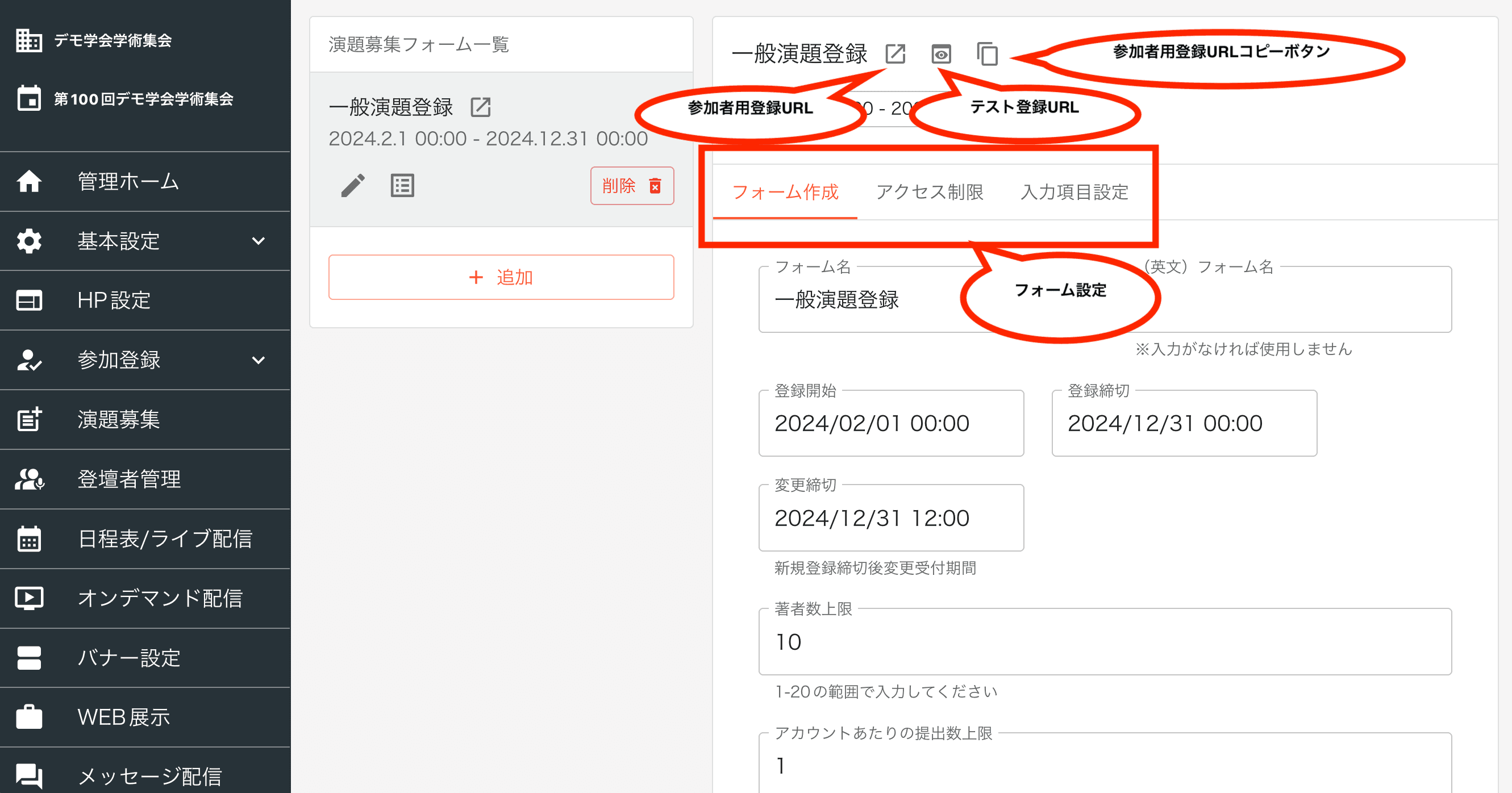The width and height of the screenshot is (1512, 793).
Task: Click the 登録開始 date field
Action: click(x=891, y=423)
